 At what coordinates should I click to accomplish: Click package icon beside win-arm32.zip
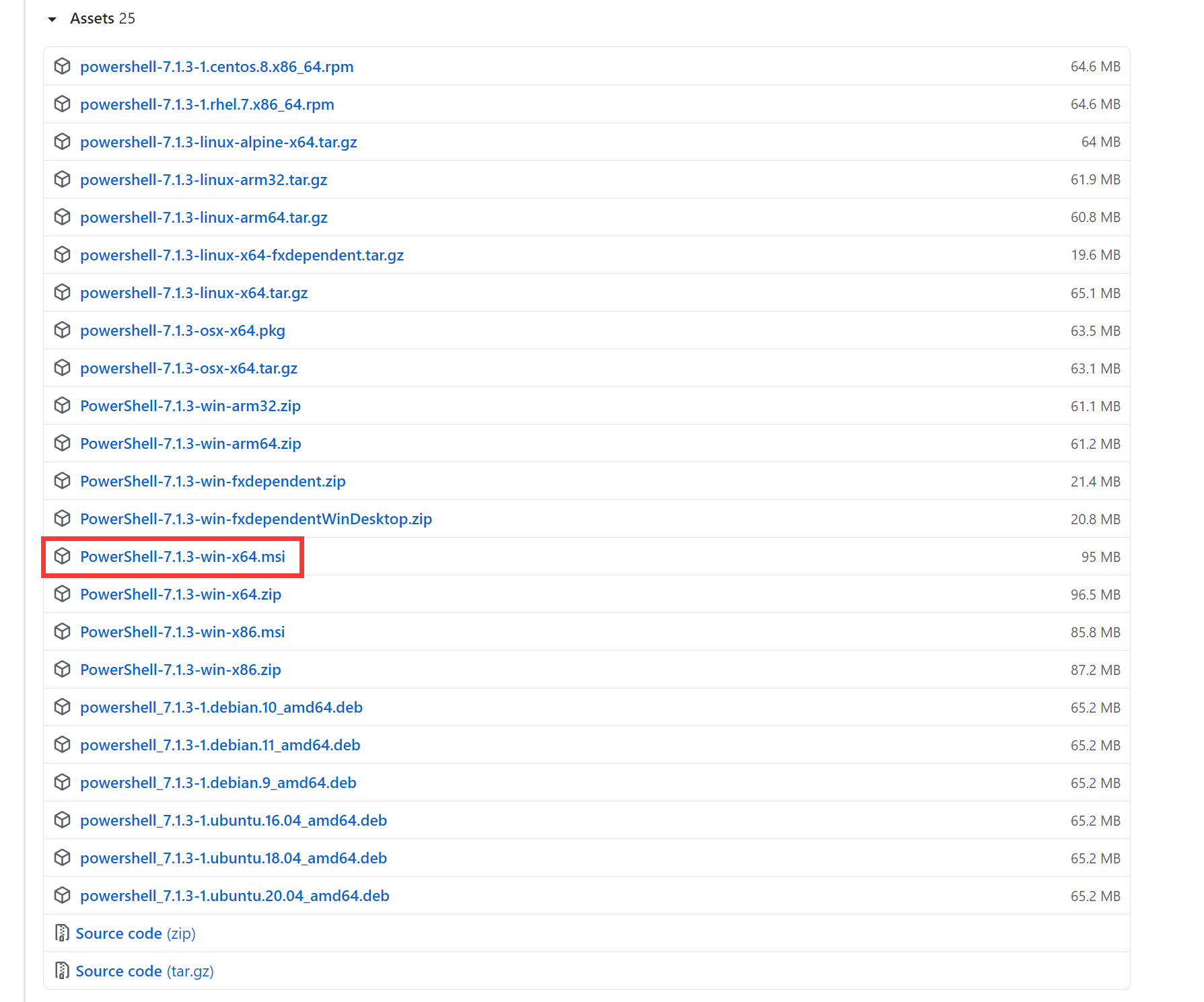(x=62, y=405)
